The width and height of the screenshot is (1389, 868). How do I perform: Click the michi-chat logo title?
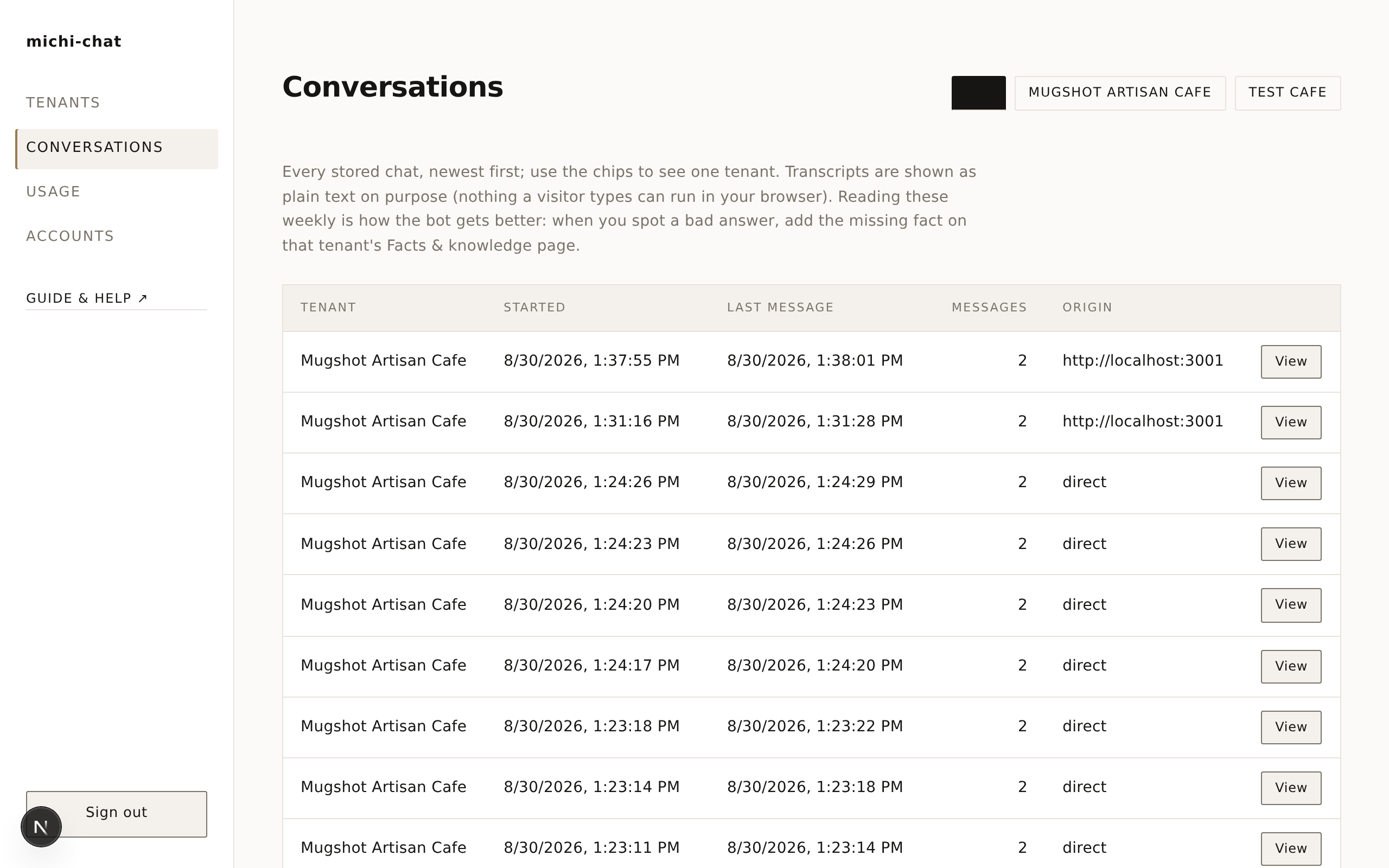pyautogui.click(x=73, y=42)
